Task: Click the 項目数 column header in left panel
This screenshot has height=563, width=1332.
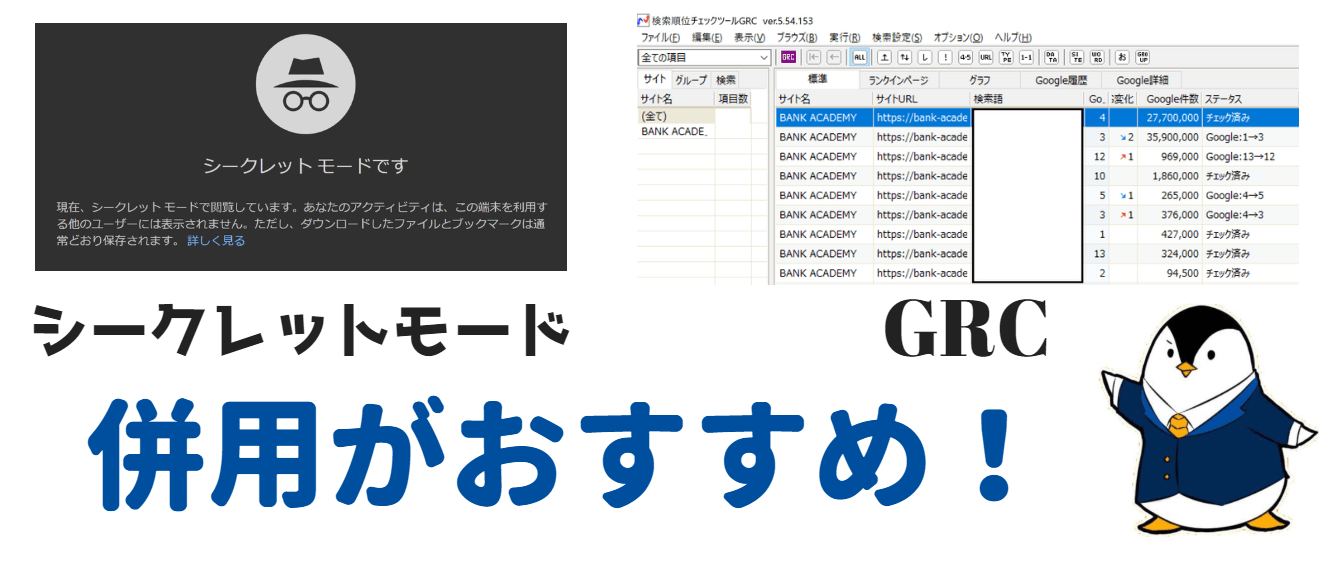Action: (x=733, y=99)
